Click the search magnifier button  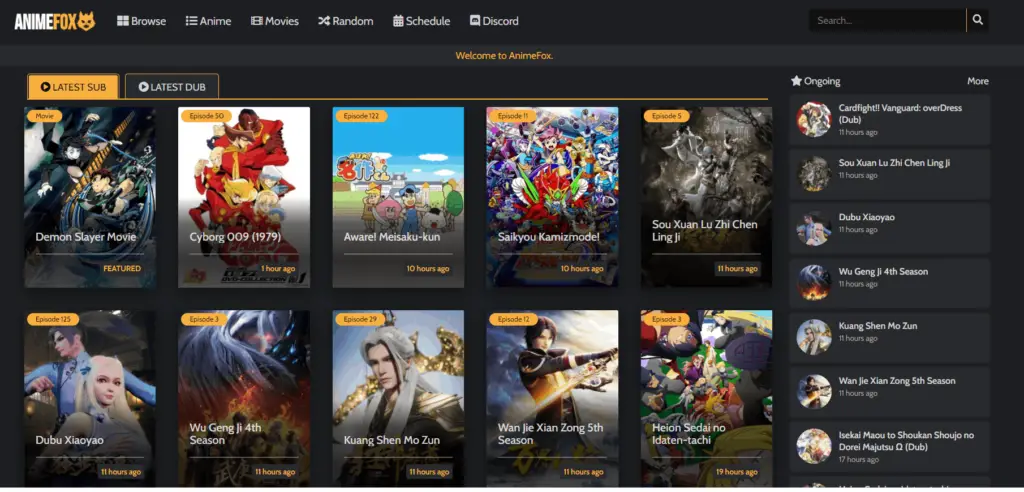point(978,20)
